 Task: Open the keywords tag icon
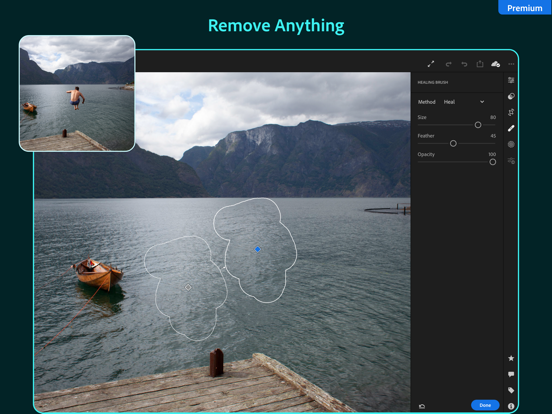511,390
